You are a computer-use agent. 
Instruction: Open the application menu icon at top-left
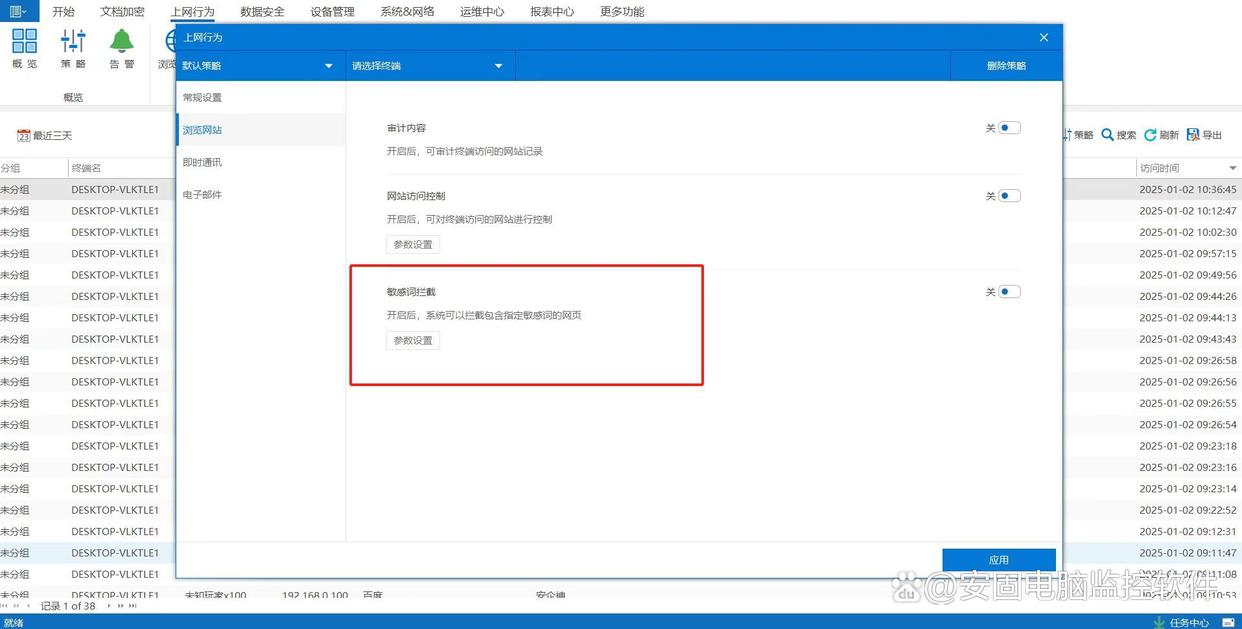pyautogui.click(x=18, y=11)
